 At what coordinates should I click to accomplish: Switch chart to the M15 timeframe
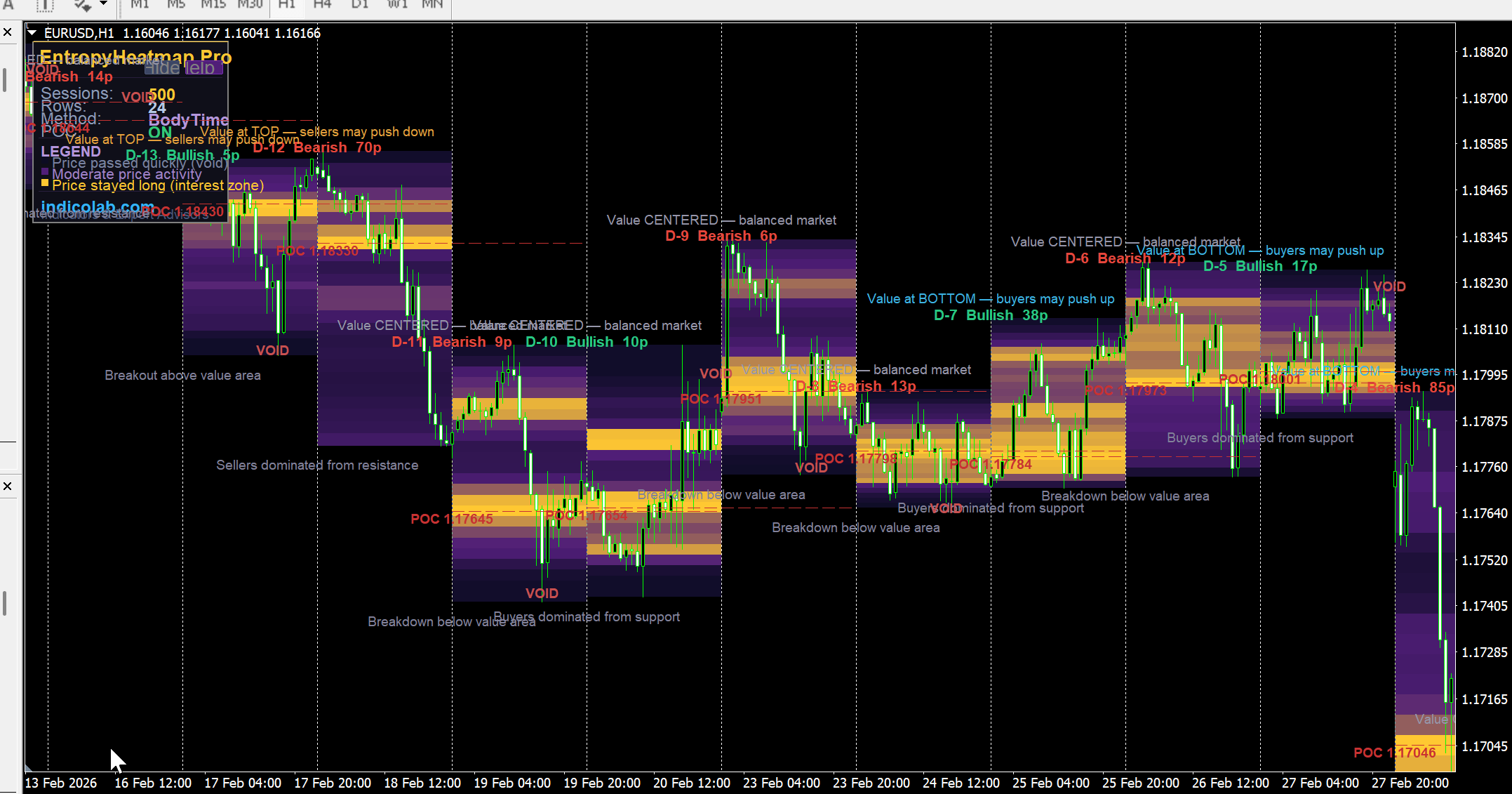click(213, 4)
